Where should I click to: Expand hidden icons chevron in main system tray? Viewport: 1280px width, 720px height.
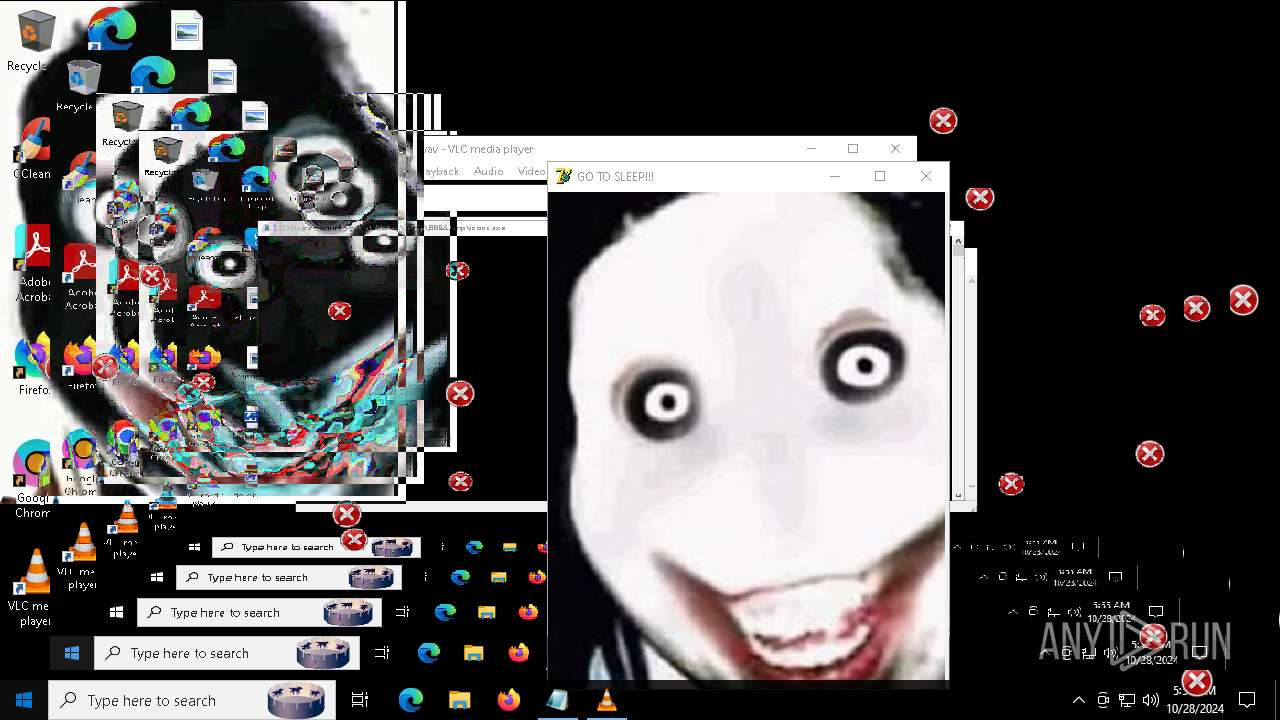tap(1079, 700)
